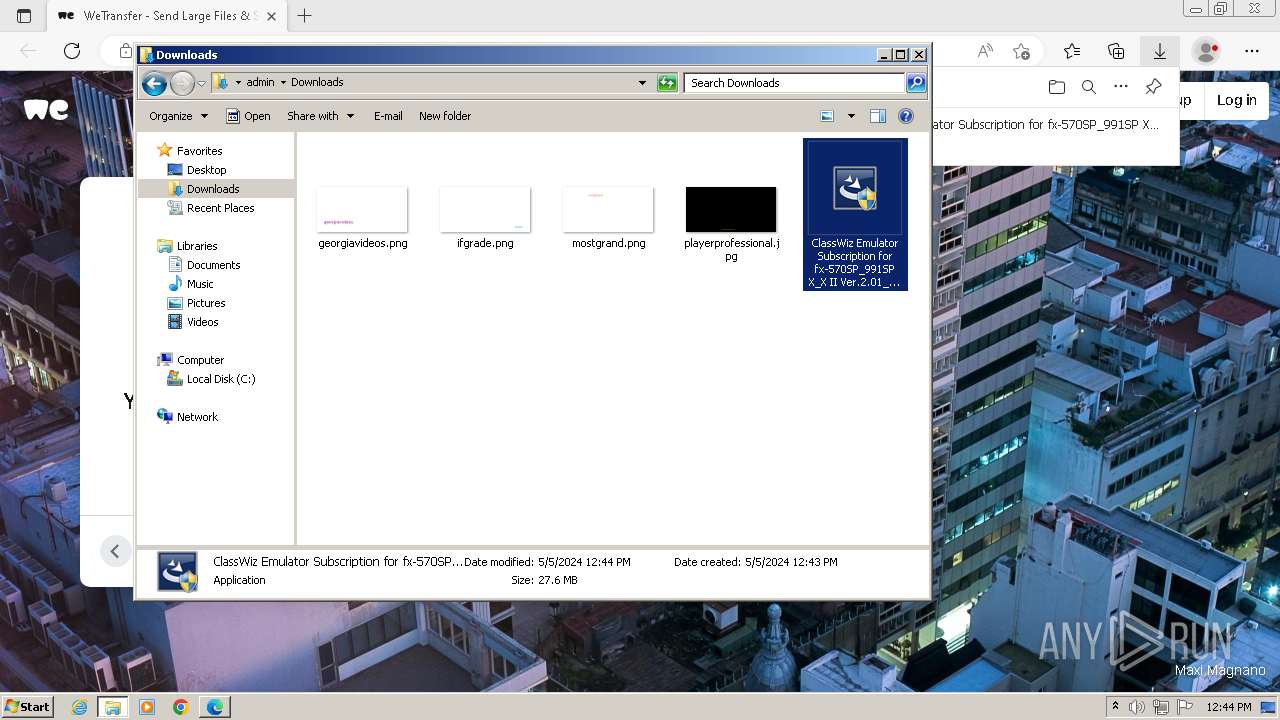
Task: Click the Microsoft Edge taskbar icon
Action: 215,707
